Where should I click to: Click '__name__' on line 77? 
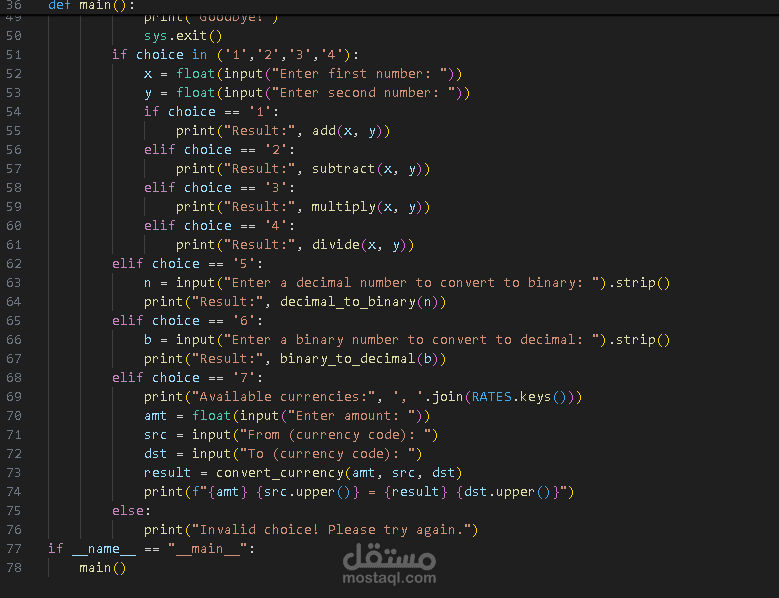pos(103,549)
